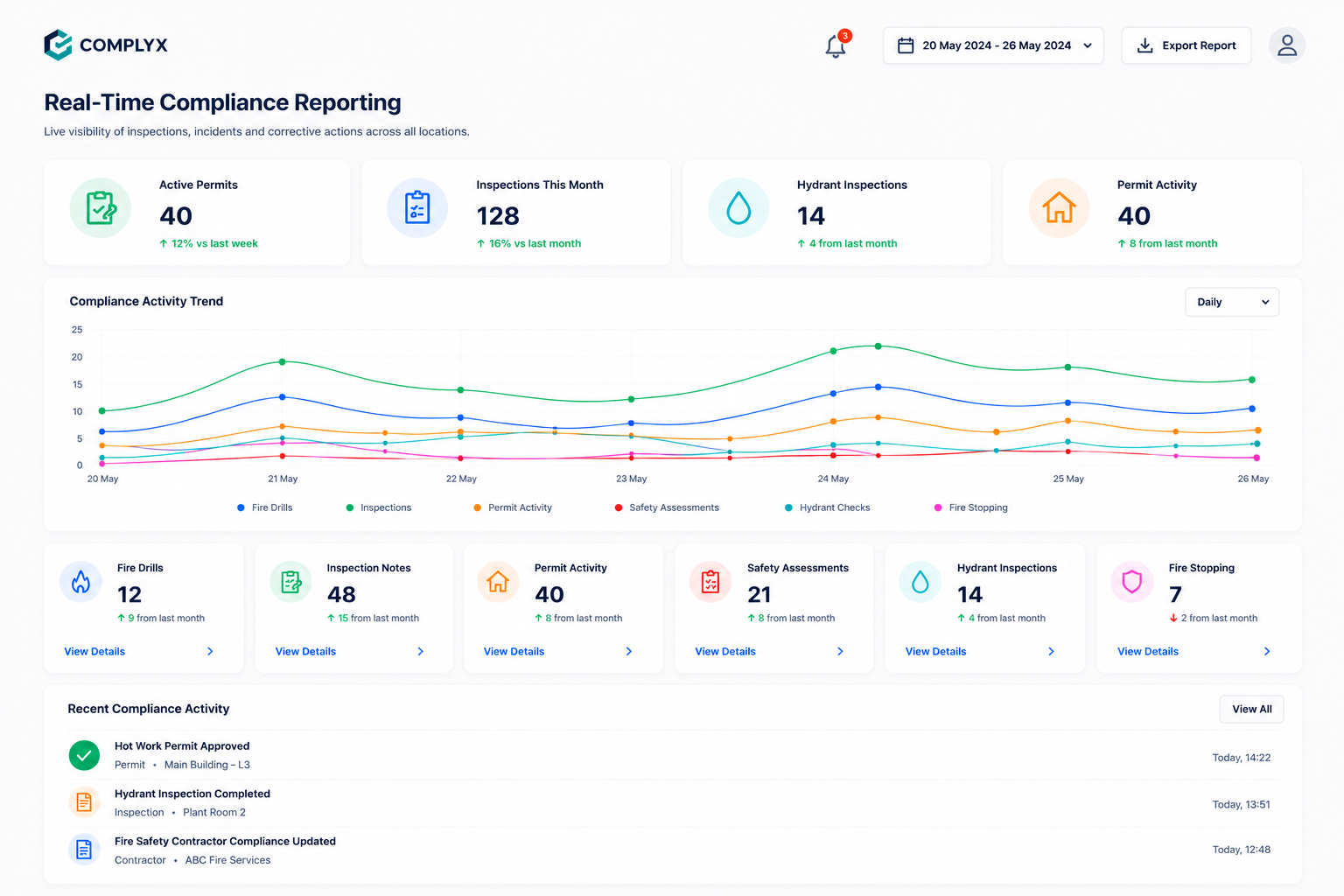
Task: Toggle the Inspections legend series
Action: click(x=379, y=507)
